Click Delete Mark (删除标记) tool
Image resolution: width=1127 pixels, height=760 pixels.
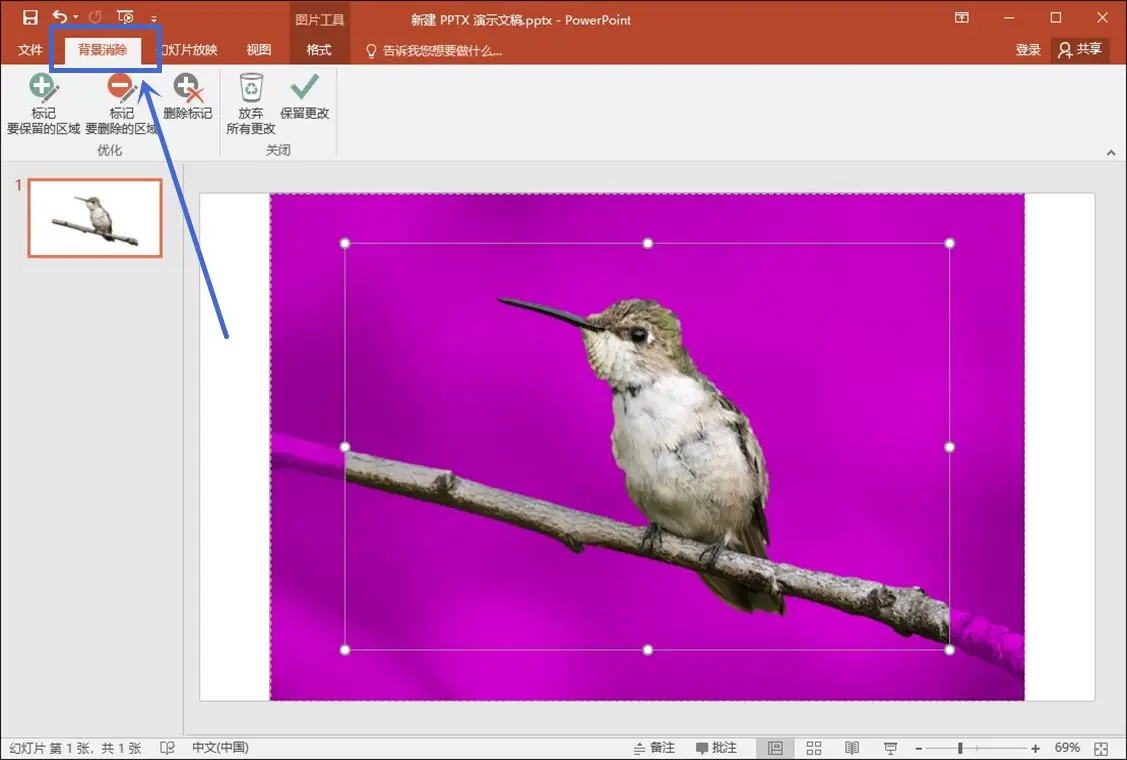(188, 98)
